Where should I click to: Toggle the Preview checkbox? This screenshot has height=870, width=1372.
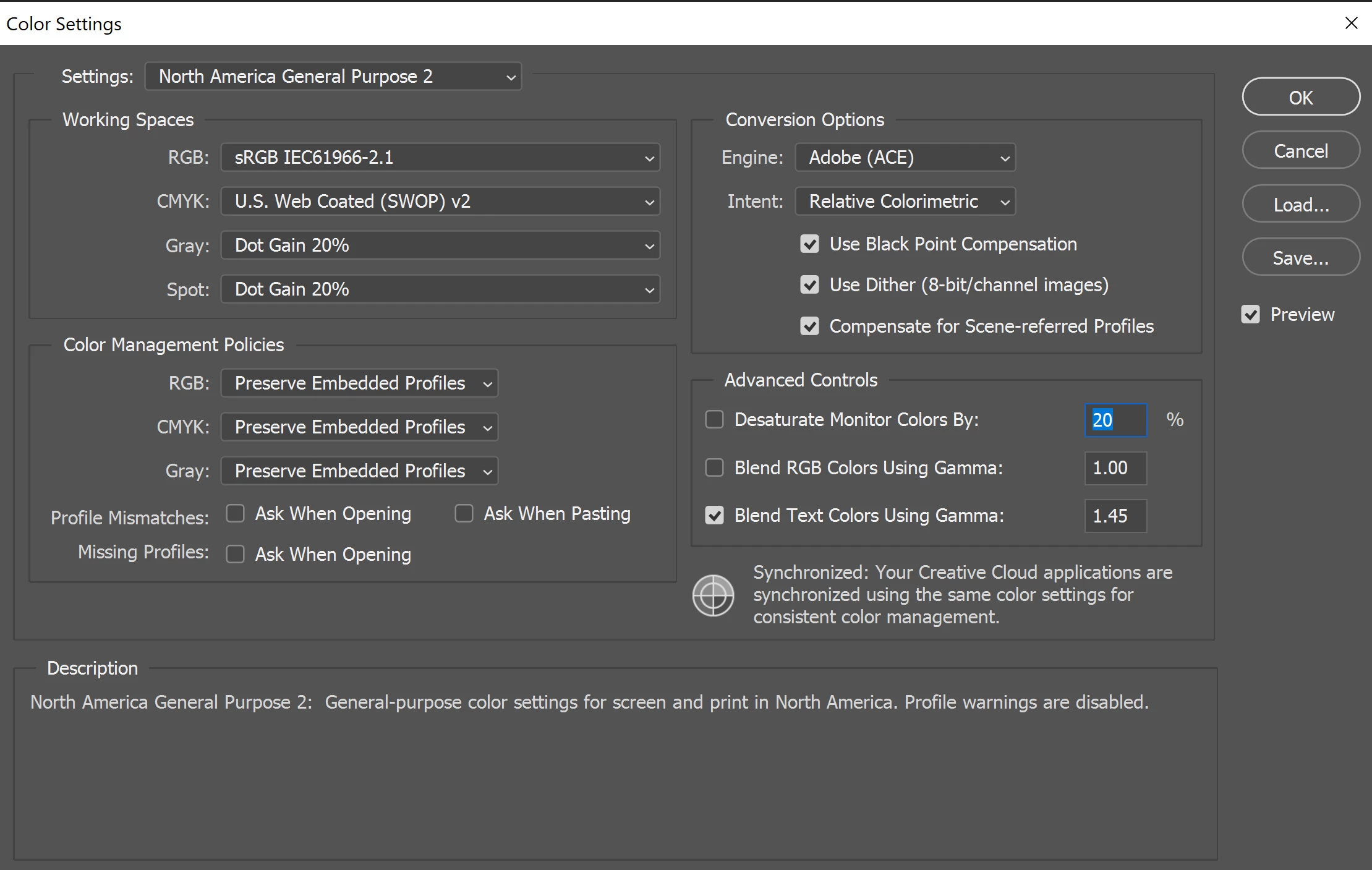tap(1250, 314)
